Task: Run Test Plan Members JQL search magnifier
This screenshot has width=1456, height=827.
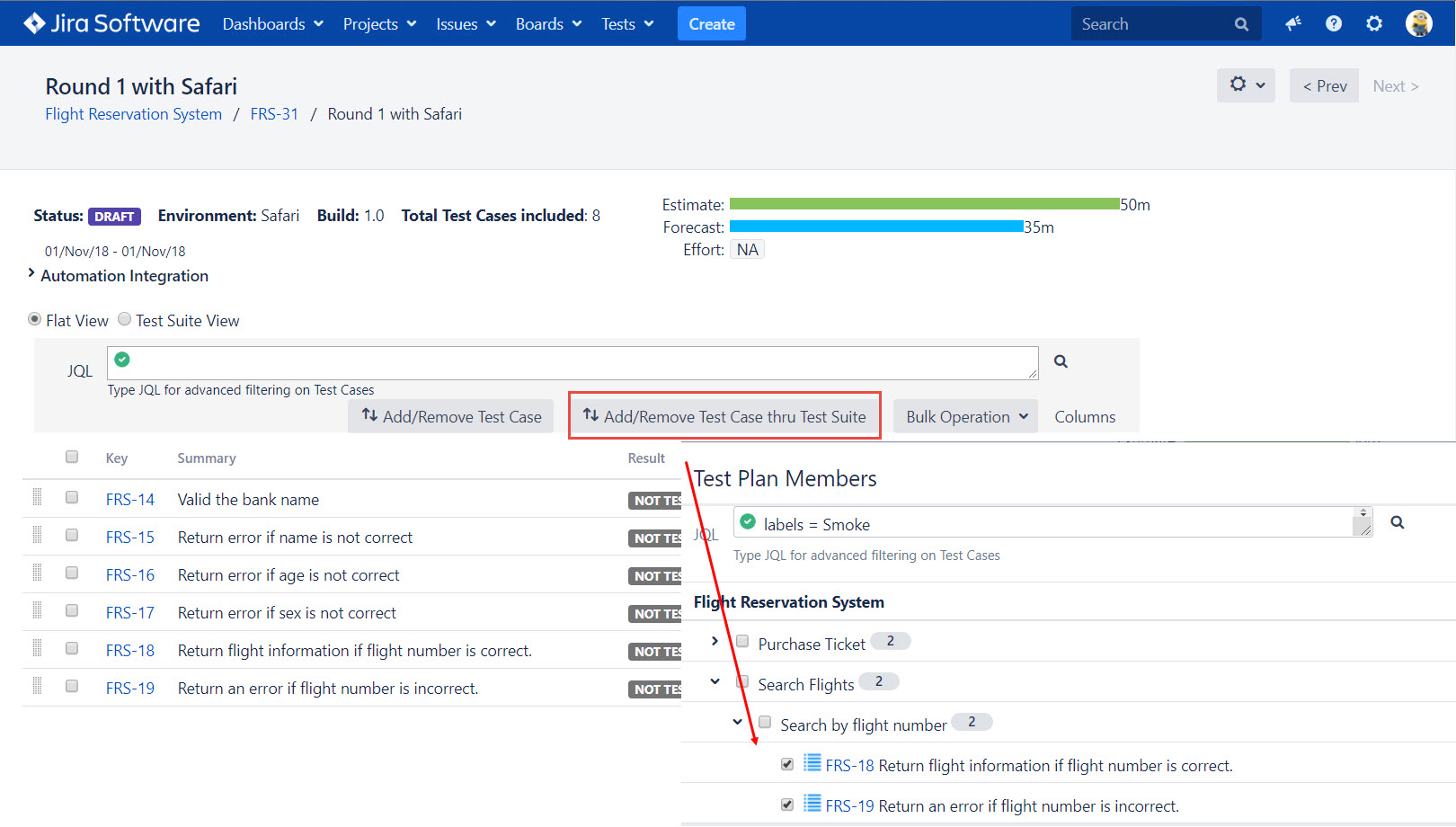Action: (1398, 522)
